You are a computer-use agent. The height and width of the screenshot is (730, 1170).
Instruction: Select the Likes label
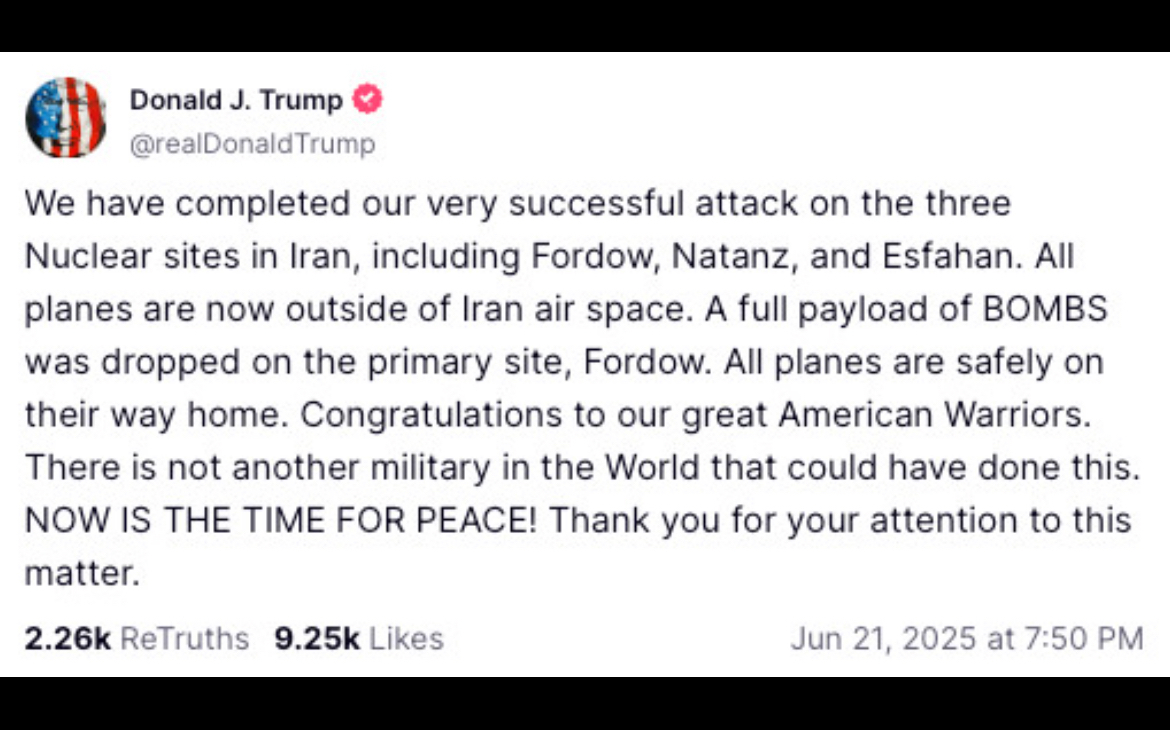(x=407, y=638)
